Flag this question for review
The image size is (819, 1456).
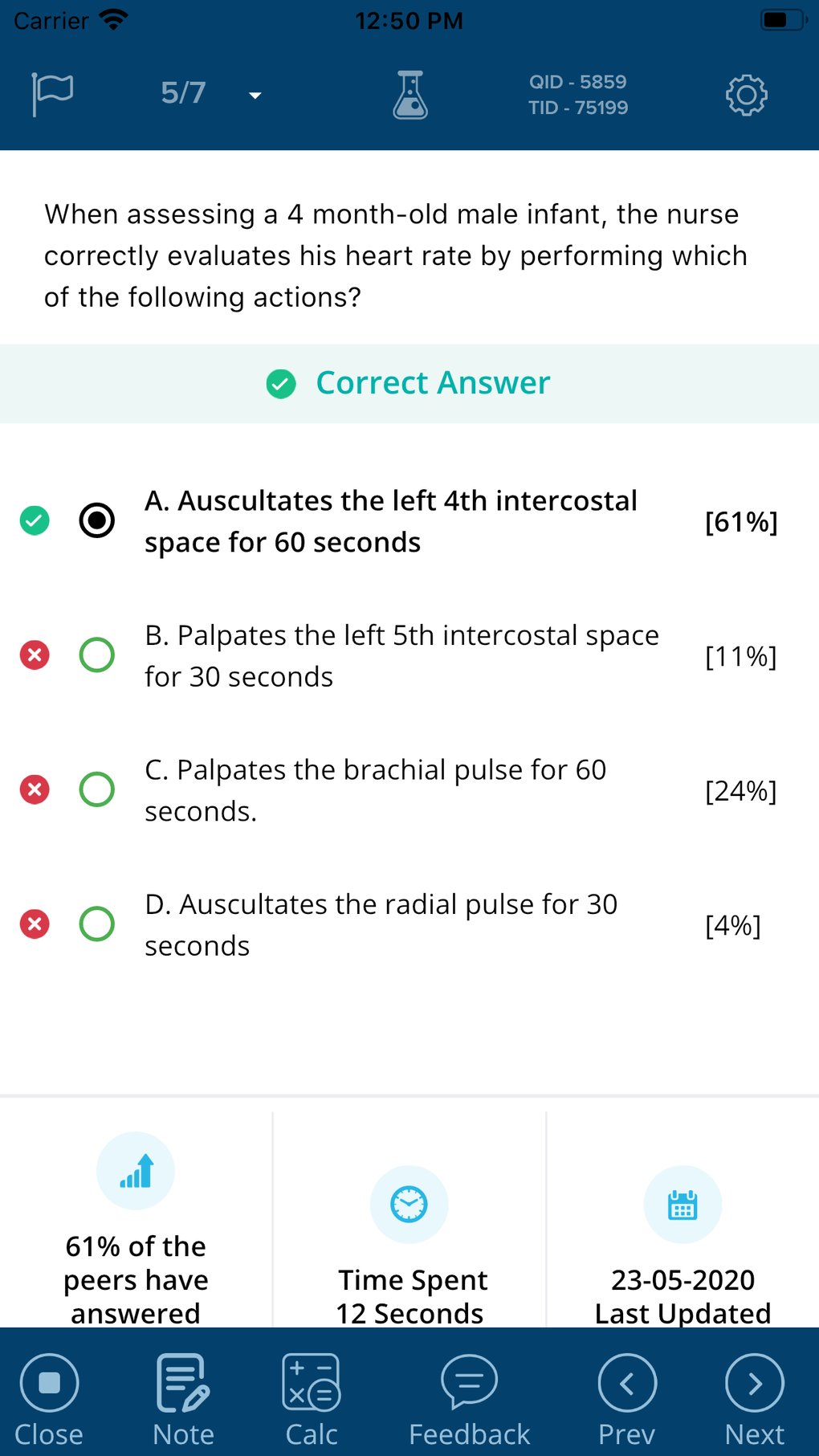pos(53,94)
